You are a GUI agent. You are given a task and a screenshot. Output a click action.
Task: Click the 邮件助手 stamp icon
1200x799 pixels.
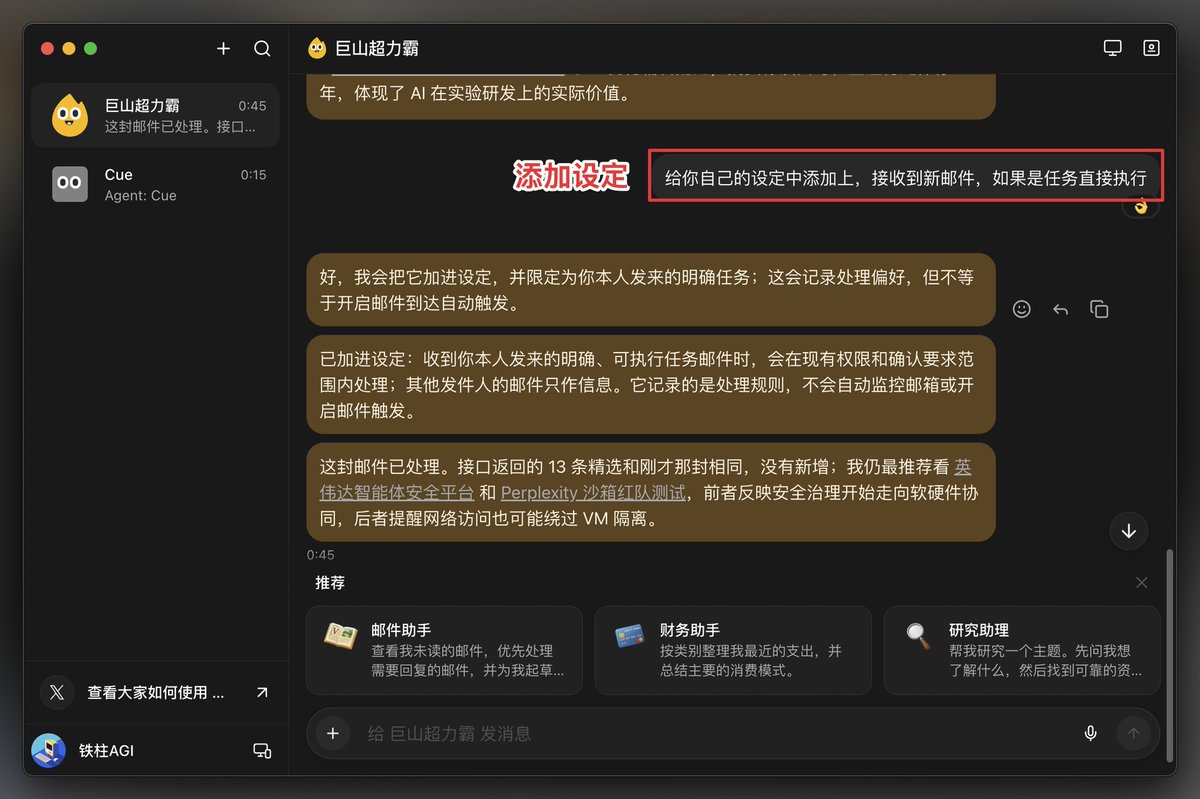340,637
